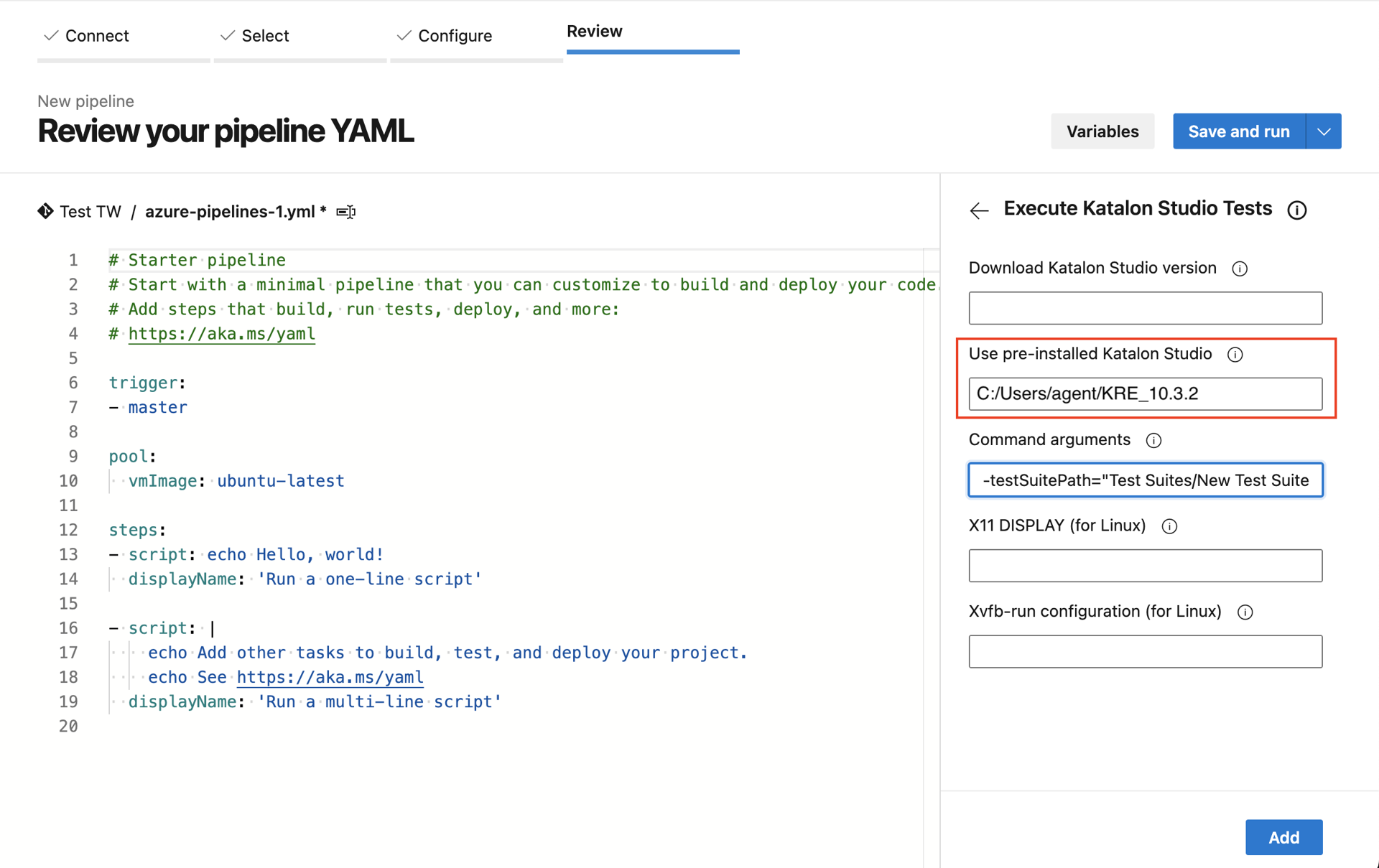Return to the Select step
Screen dimensions: 1379x868
266,35
